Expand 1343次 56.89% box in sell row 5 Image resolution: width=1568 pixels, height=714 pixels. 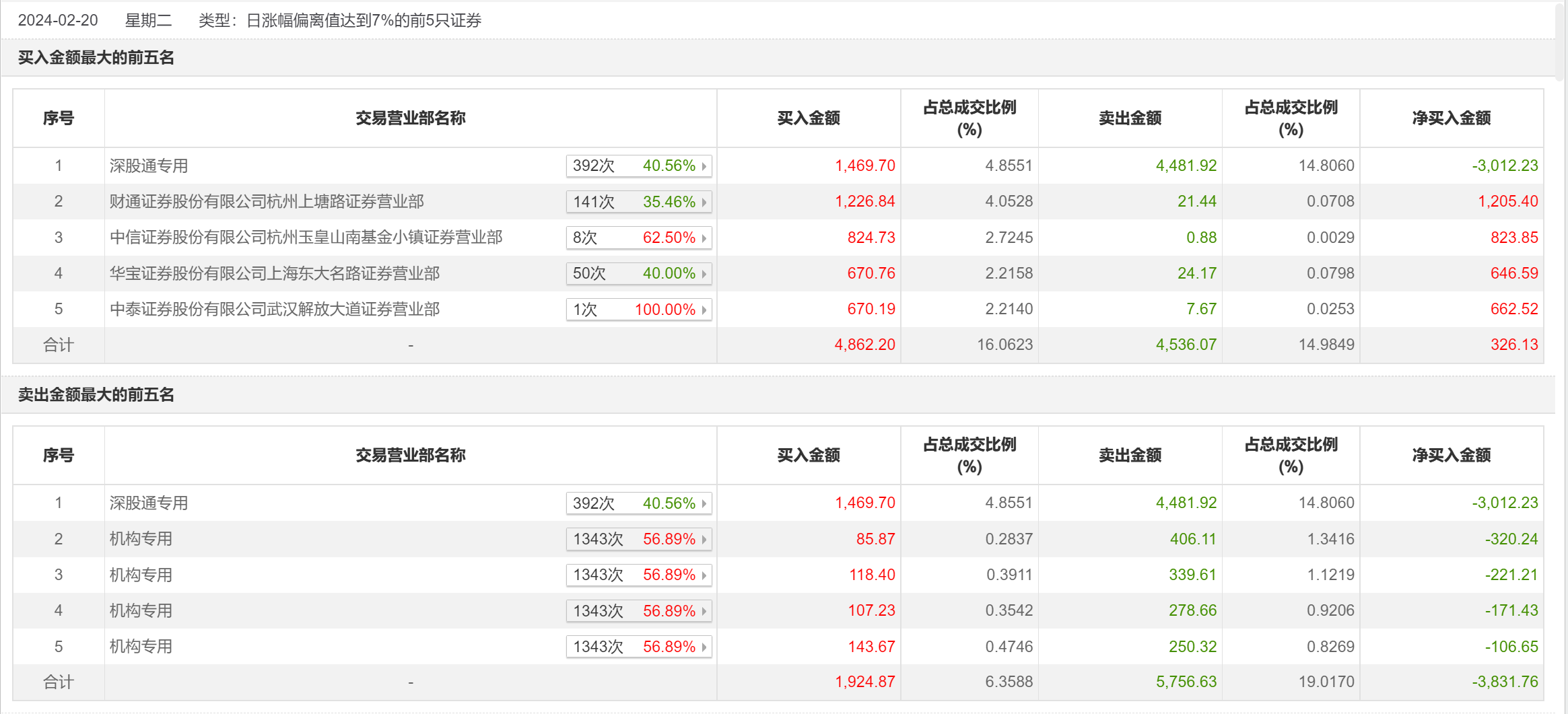[x=638, y=647]
